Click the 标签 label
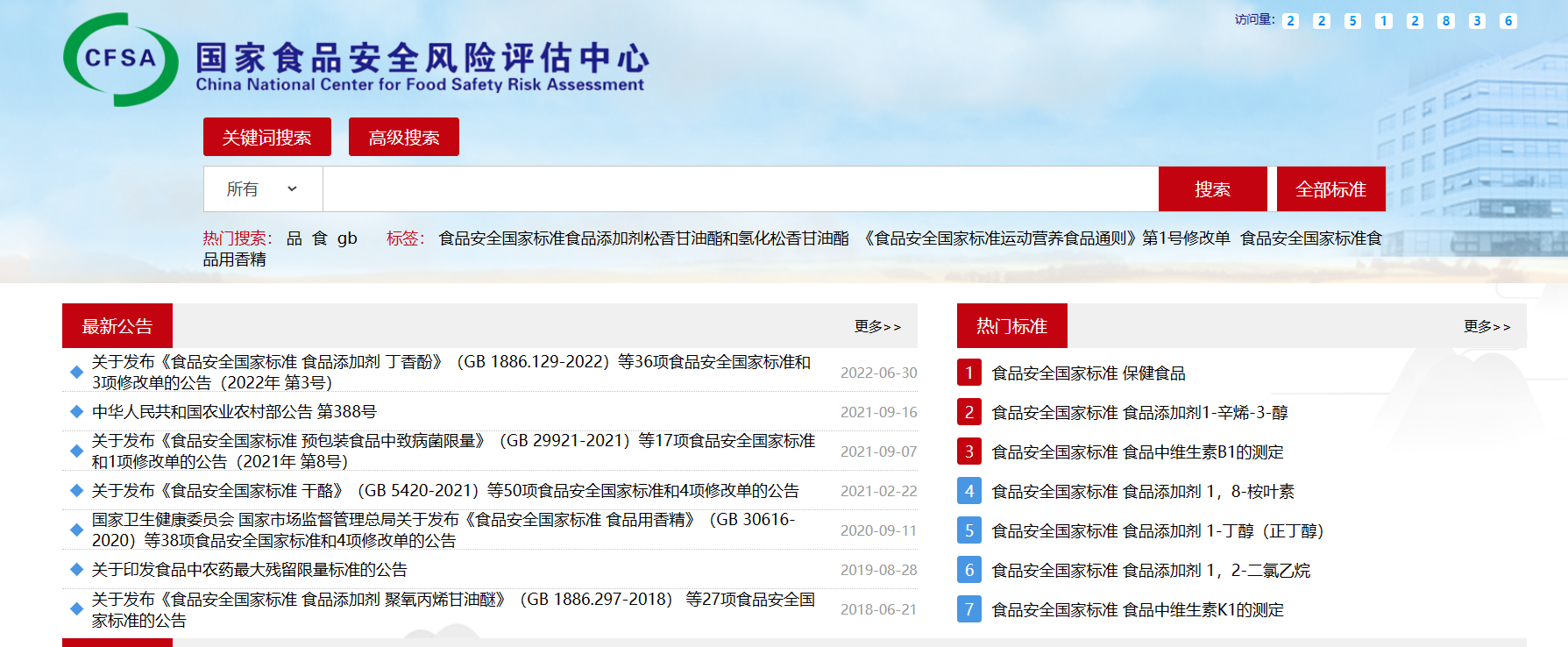The image size is (1568, 647). [405, 238]
